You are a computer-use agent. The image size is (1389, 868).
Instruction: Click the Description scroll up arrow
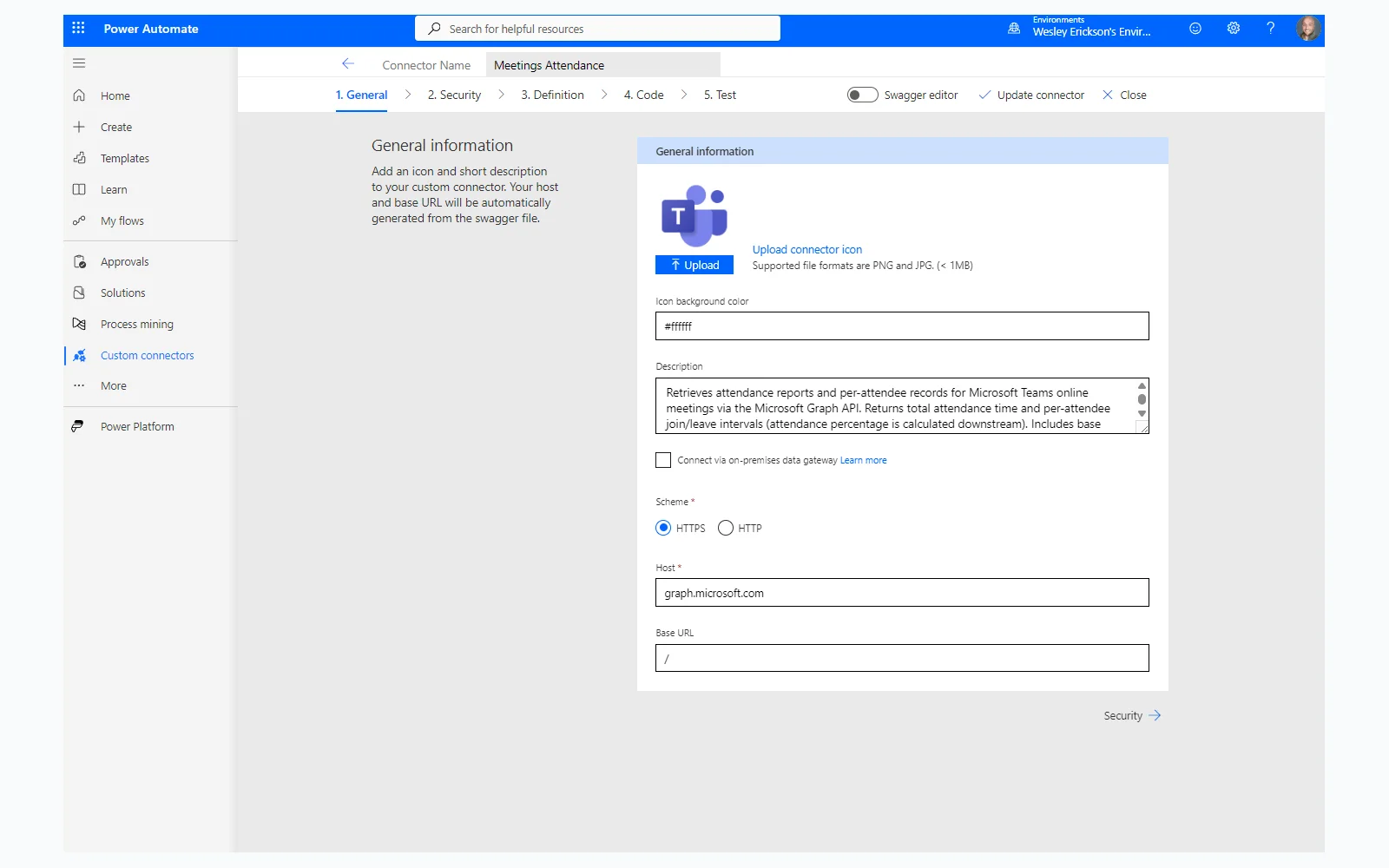tap(1142, 385)
